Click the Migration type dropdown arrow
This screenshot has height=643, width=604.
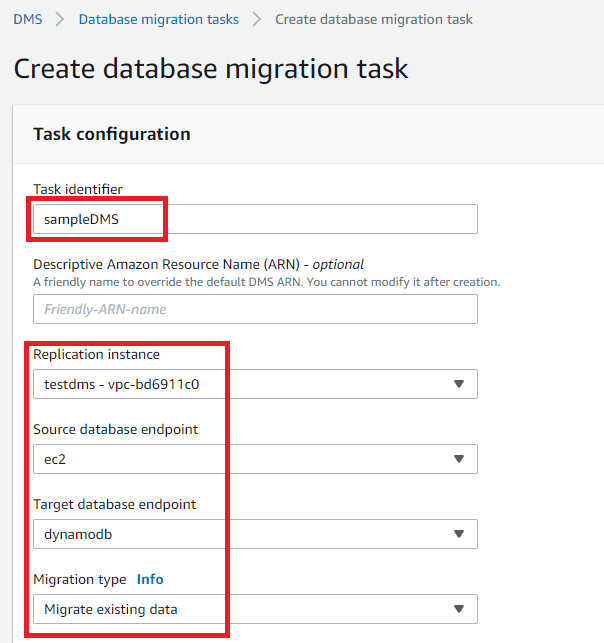pyautogui.click(x=459, y=609)
